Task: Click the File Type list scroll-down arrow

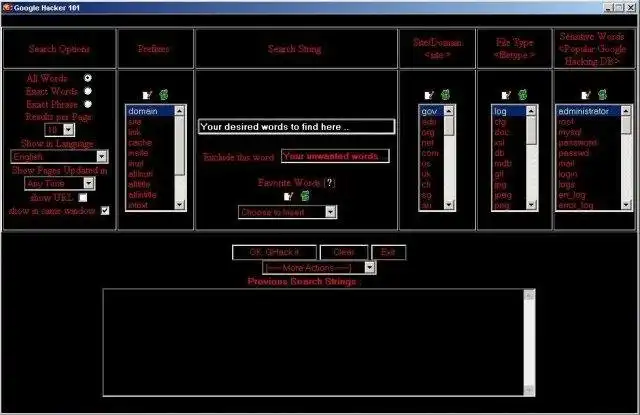Action: (x=531, y=205)
